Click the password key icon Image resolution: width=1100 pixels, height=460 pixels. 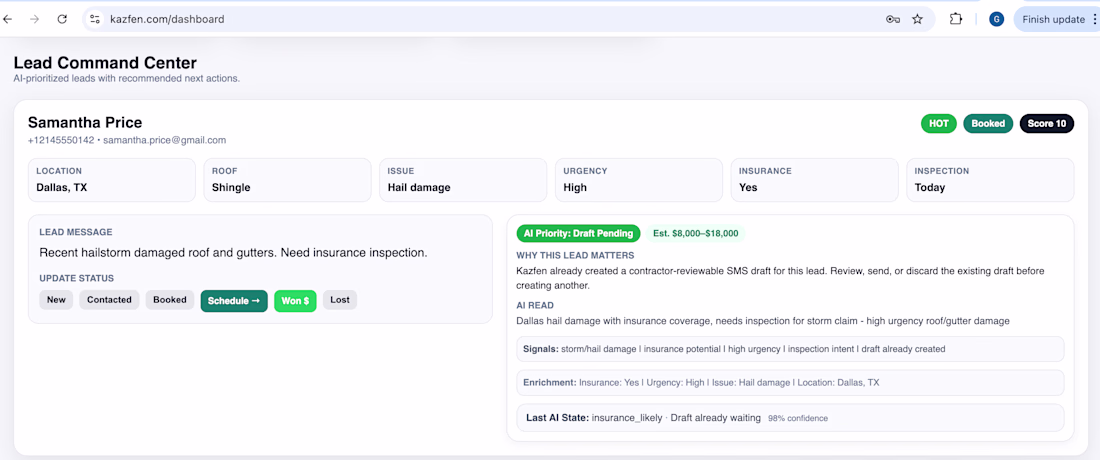tap(892, 20)
